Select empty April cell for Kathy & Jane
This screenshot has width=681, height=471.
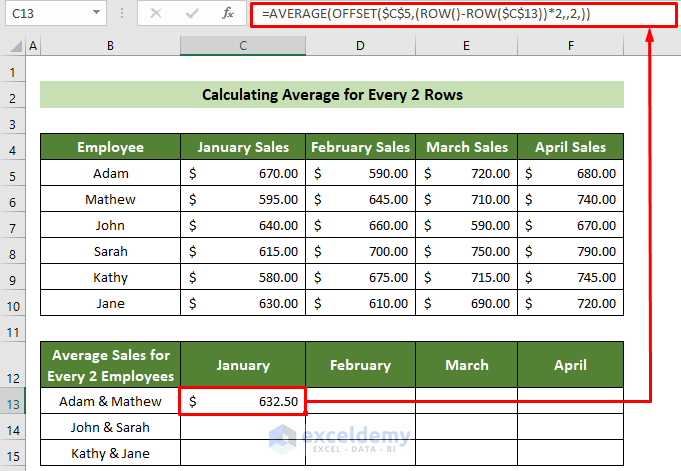[570, 453]
